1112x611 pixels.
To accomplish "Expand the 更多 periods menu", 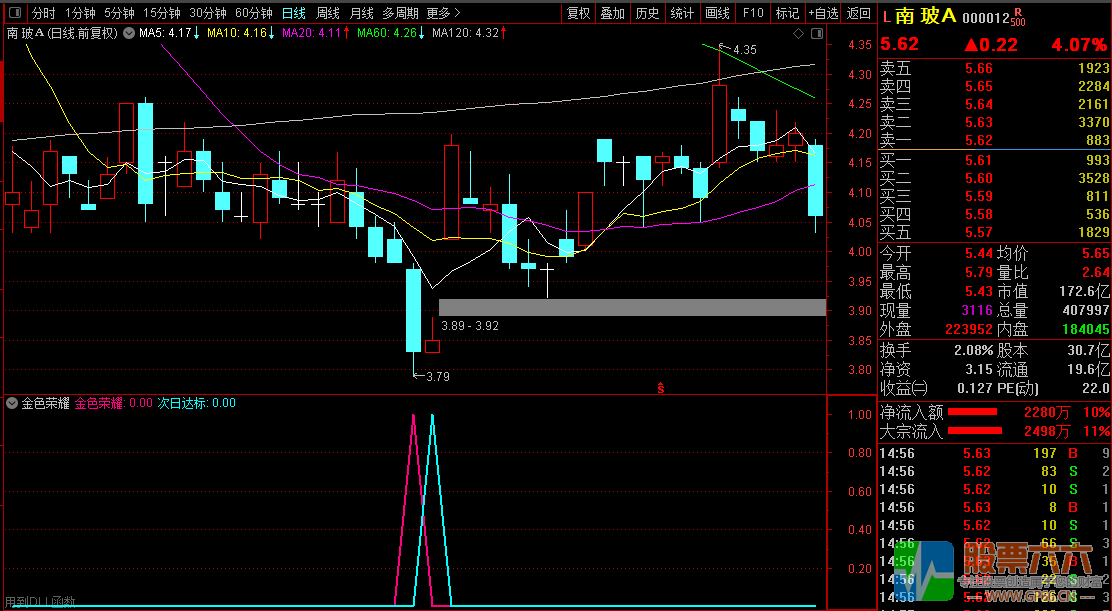I will 443,14.
